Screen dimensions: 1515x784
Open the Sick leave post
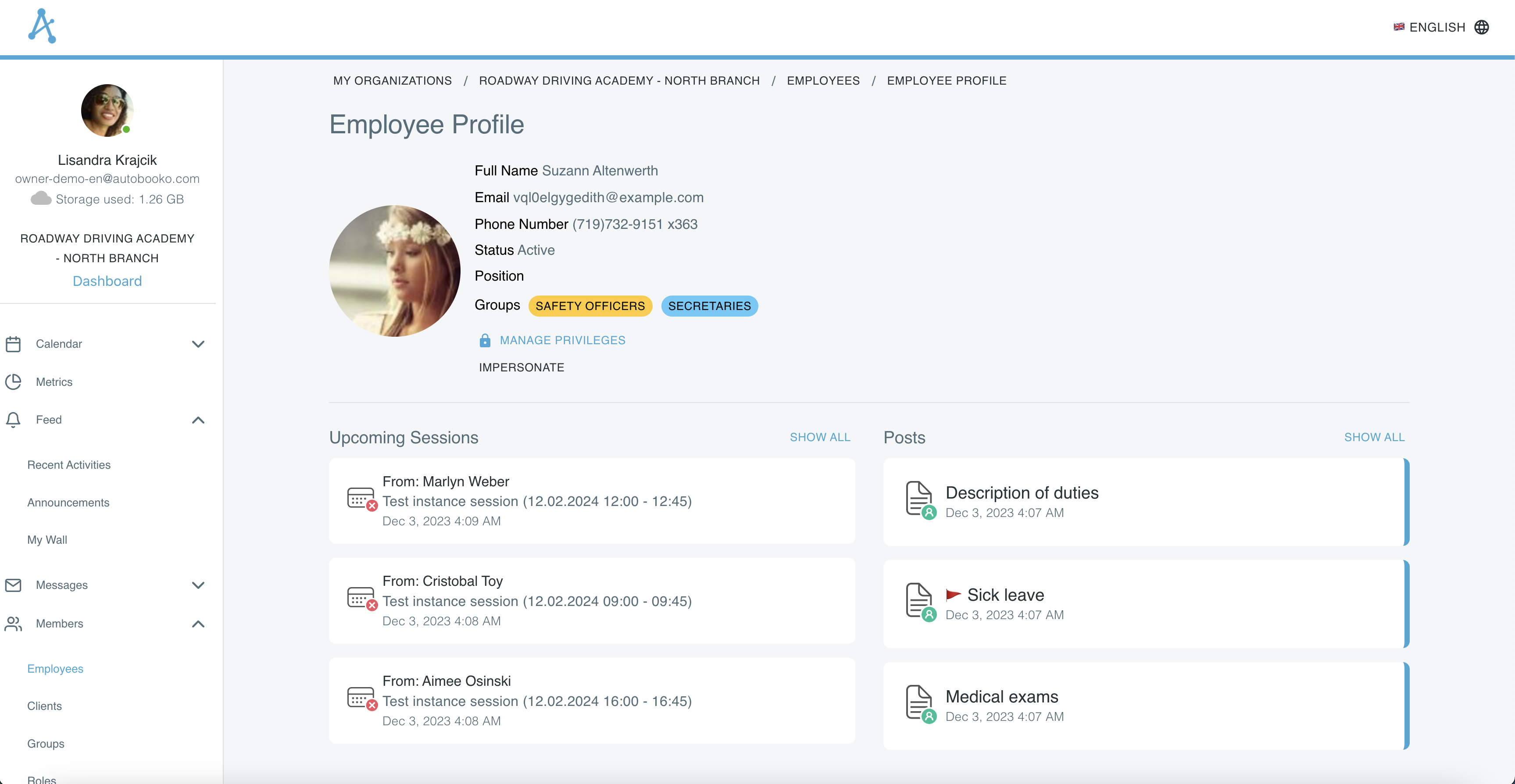click(x=1006, y=595)
